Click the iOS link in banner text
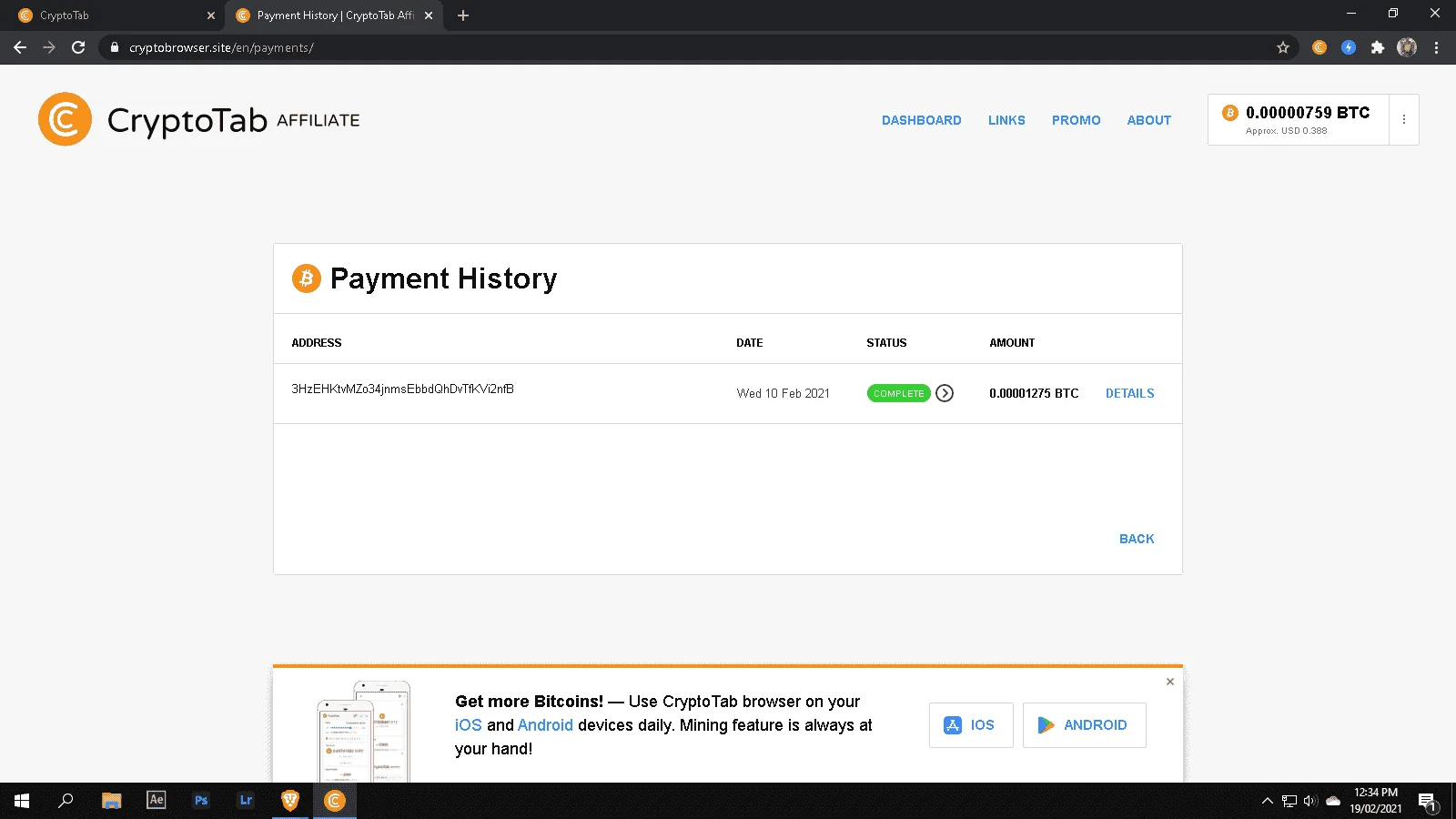 [469, 725]
